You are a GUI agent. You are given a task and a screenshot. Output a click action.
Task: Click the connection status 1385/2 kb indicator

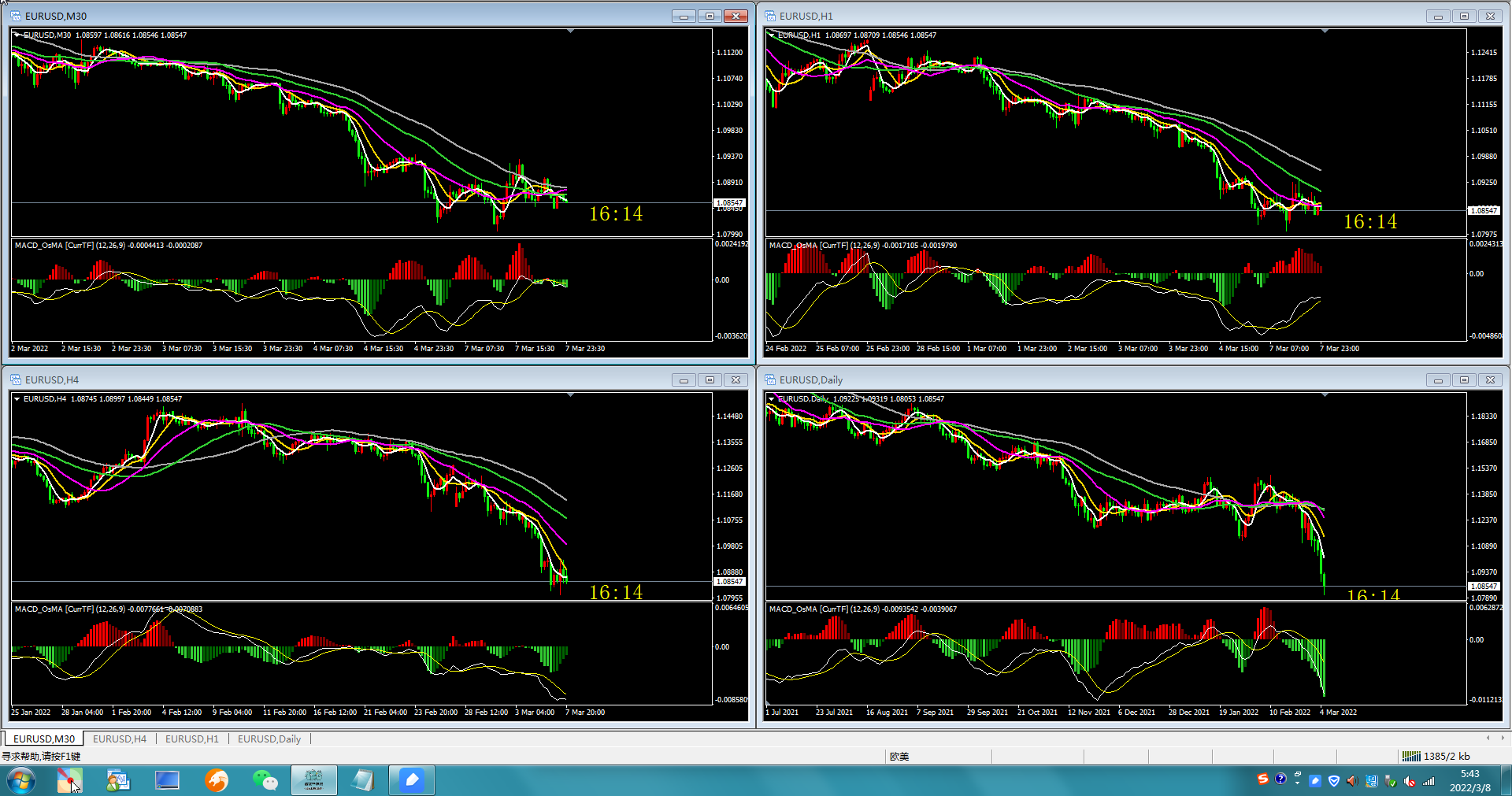click(1436, 756)
